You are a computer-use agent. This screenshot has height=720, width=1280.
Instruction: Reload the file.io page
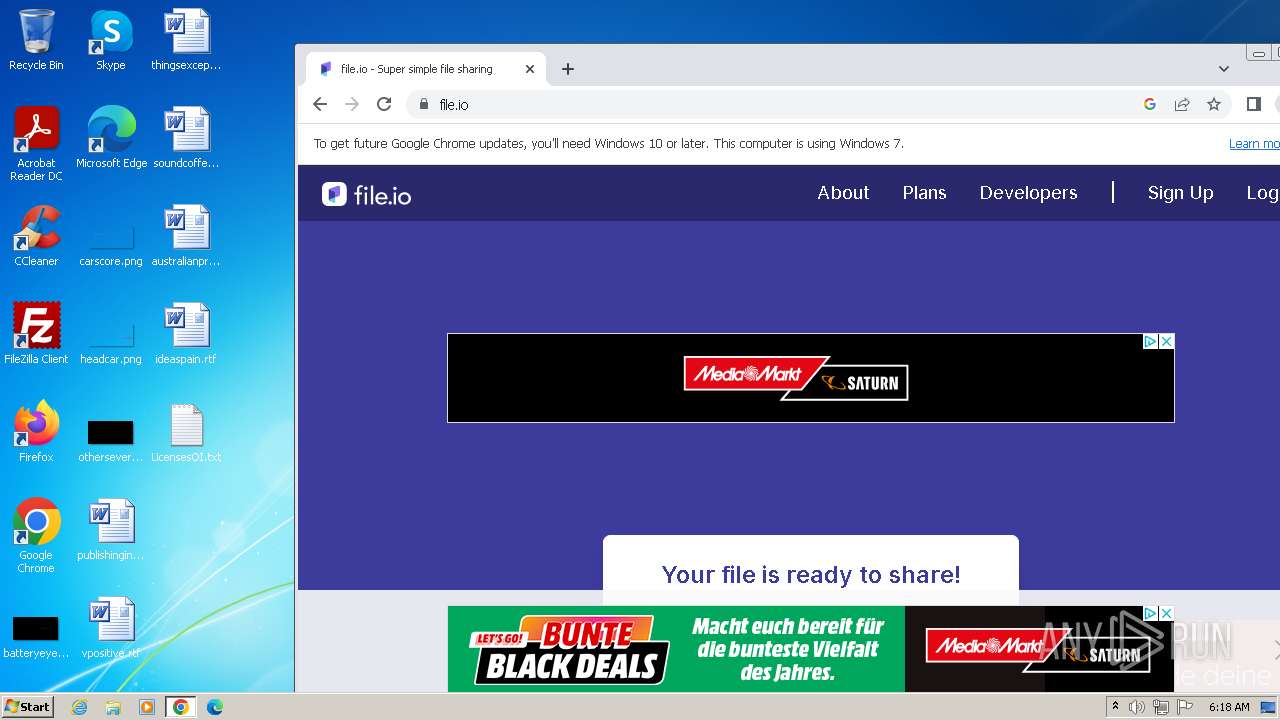(x=384, y=104)
